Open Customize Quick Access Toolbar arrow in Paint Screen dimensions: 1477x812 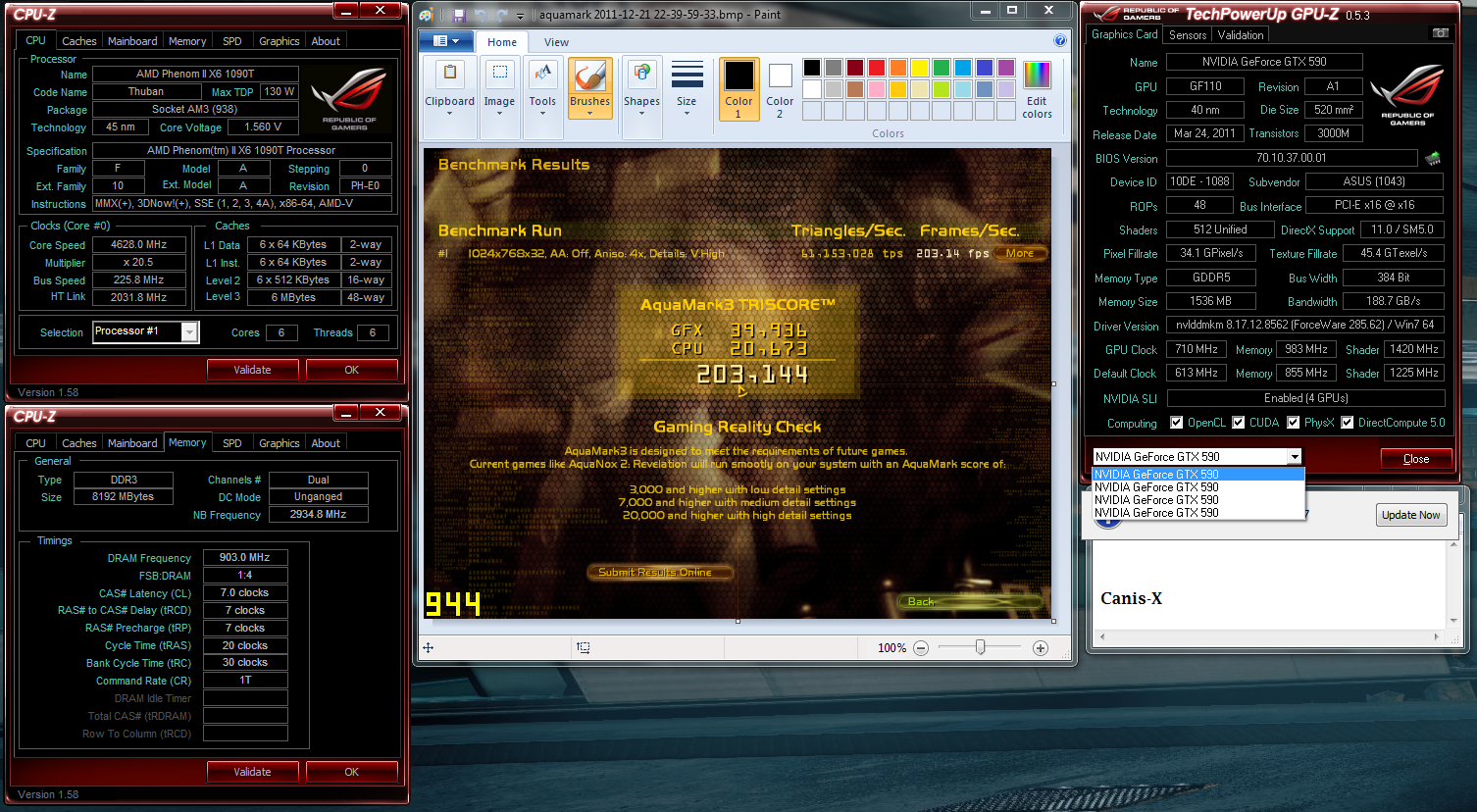tap(521, 16)
